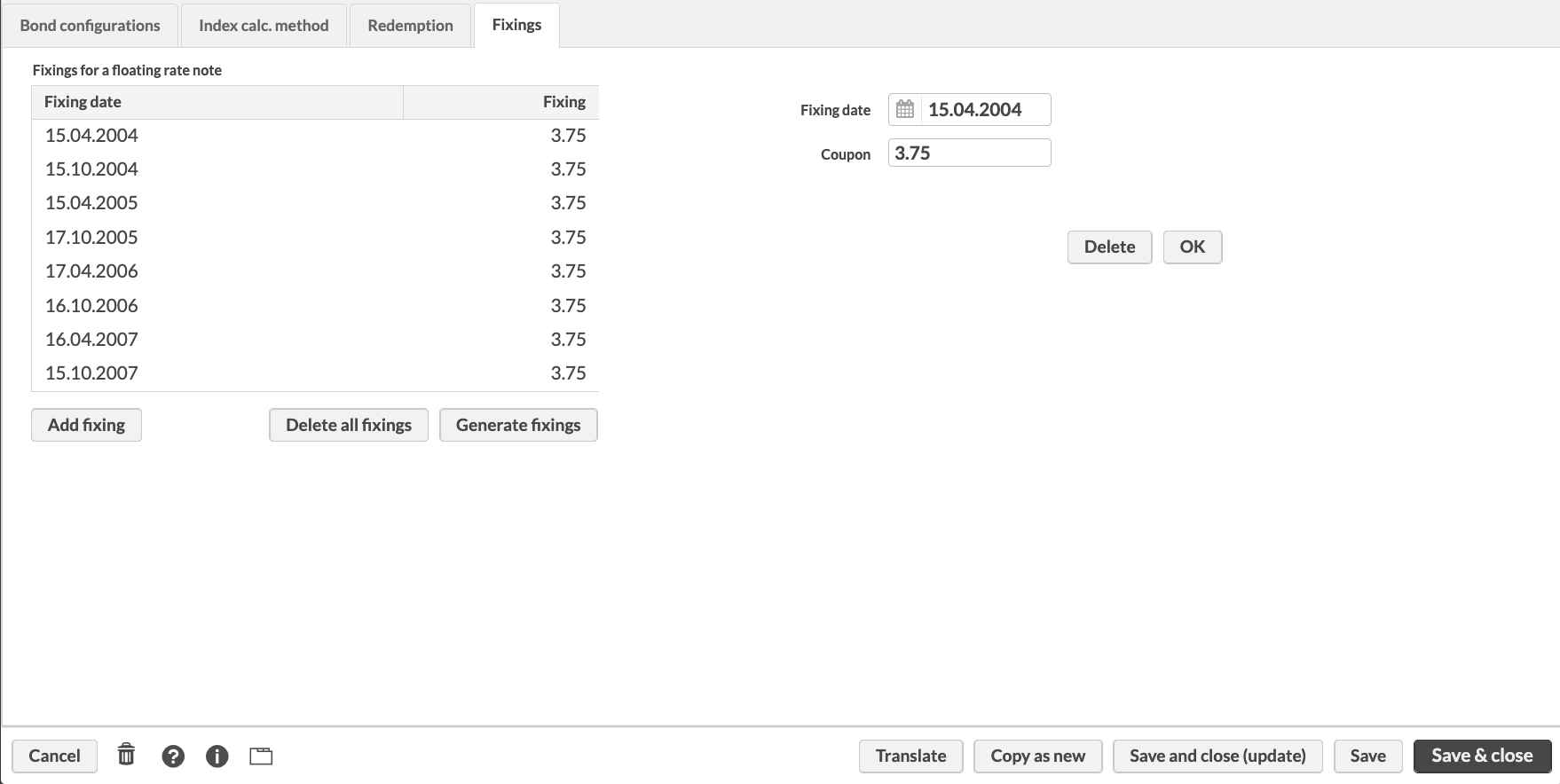Open the calendar picker for Fixing date
Image resolution: width=1560 pixels, height=784 pixels.
pyautogui.click(x=905, y=109)
